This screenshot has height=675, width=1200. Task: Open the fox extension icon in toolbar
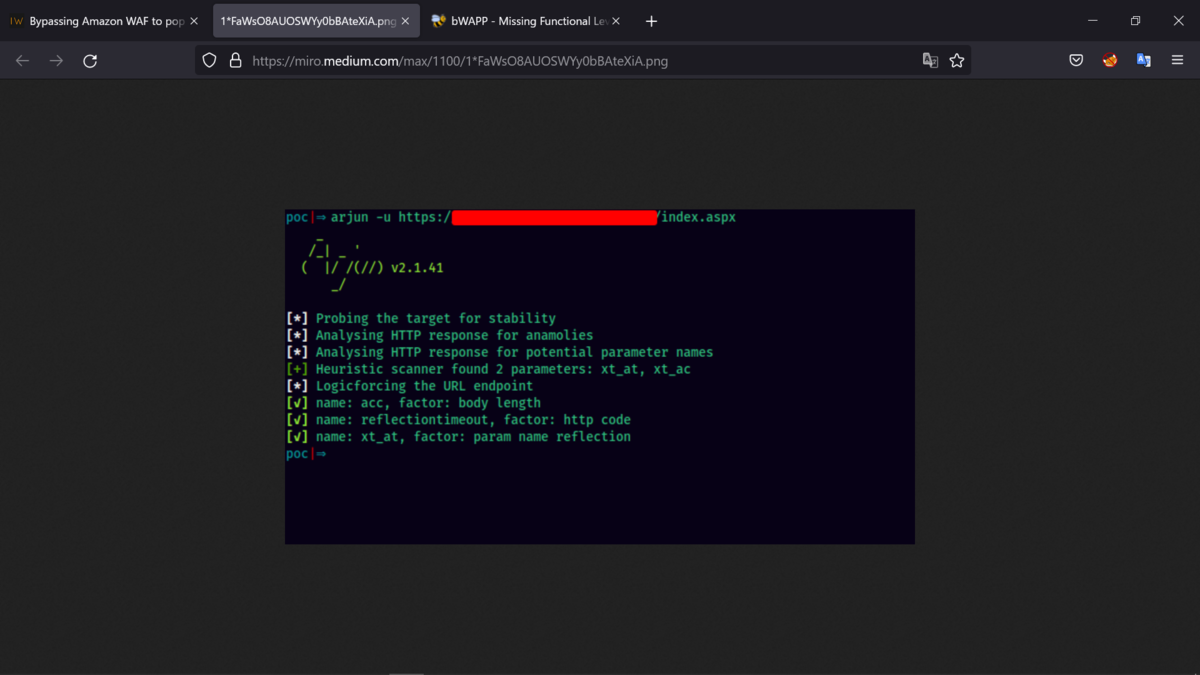[1110, 61]
